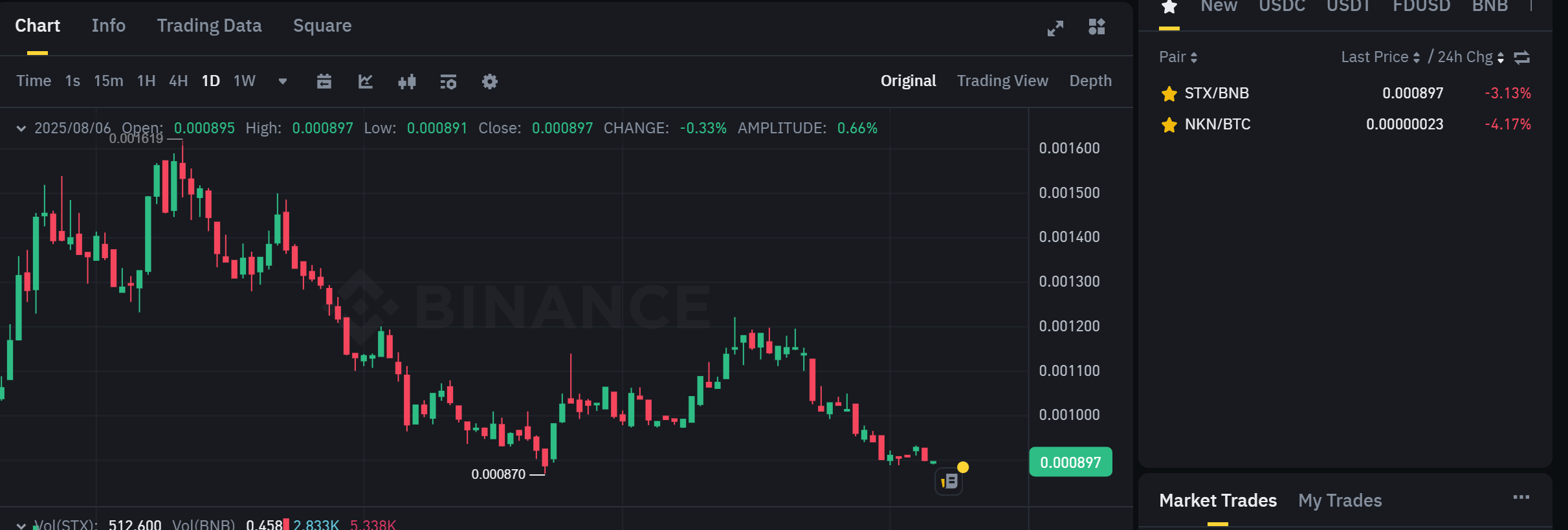Select the Original chart view
1568x530 pixels.
pos(908,81)
